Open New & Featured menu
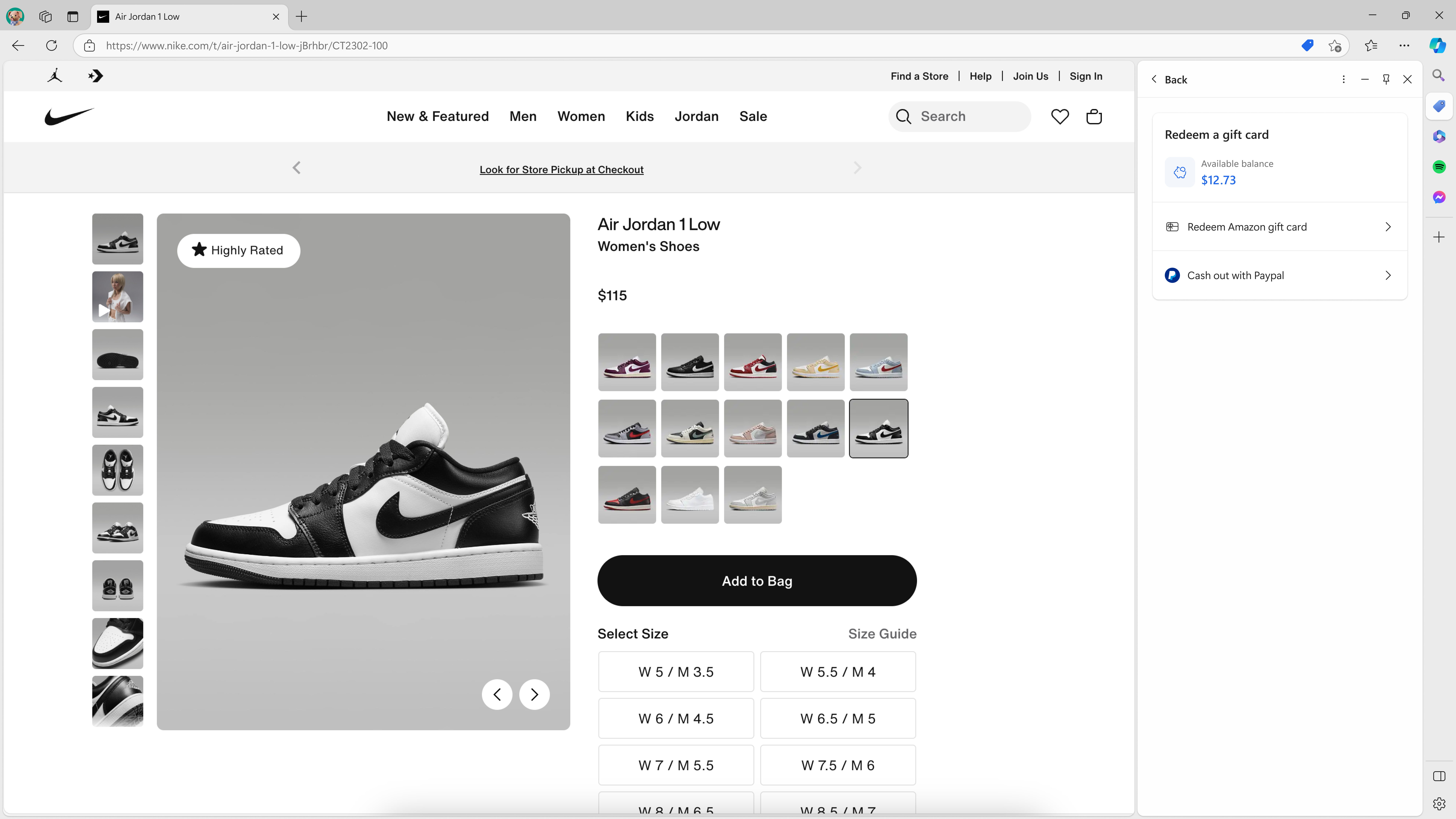Viewport: 1456px width, 819px height. click(438, 116)
